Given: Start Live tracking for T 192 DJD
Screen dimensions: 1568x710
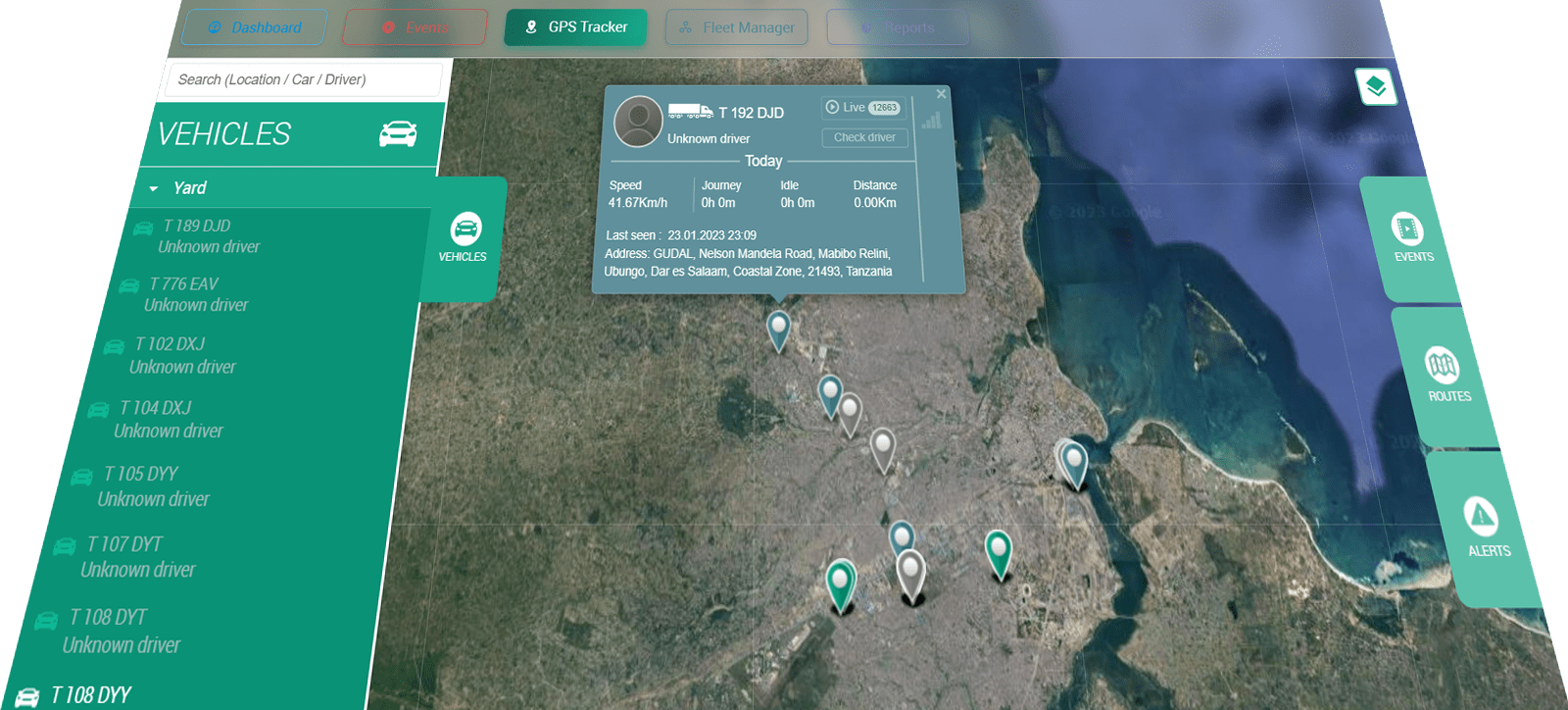Looking at the screenshot, I should [x=861, y=108].
